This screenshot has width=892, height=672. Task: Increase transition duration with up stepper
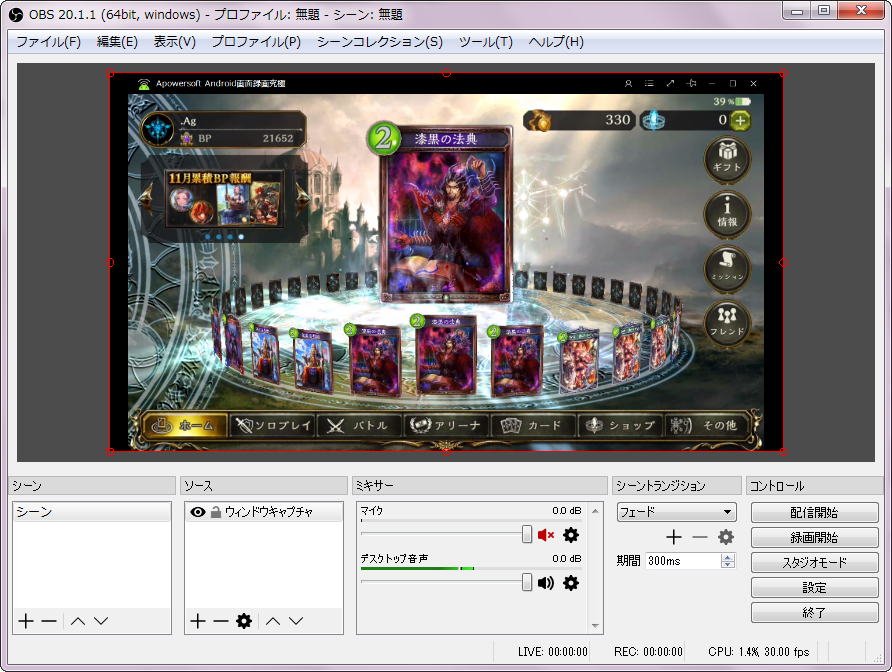tap(728, 557)
